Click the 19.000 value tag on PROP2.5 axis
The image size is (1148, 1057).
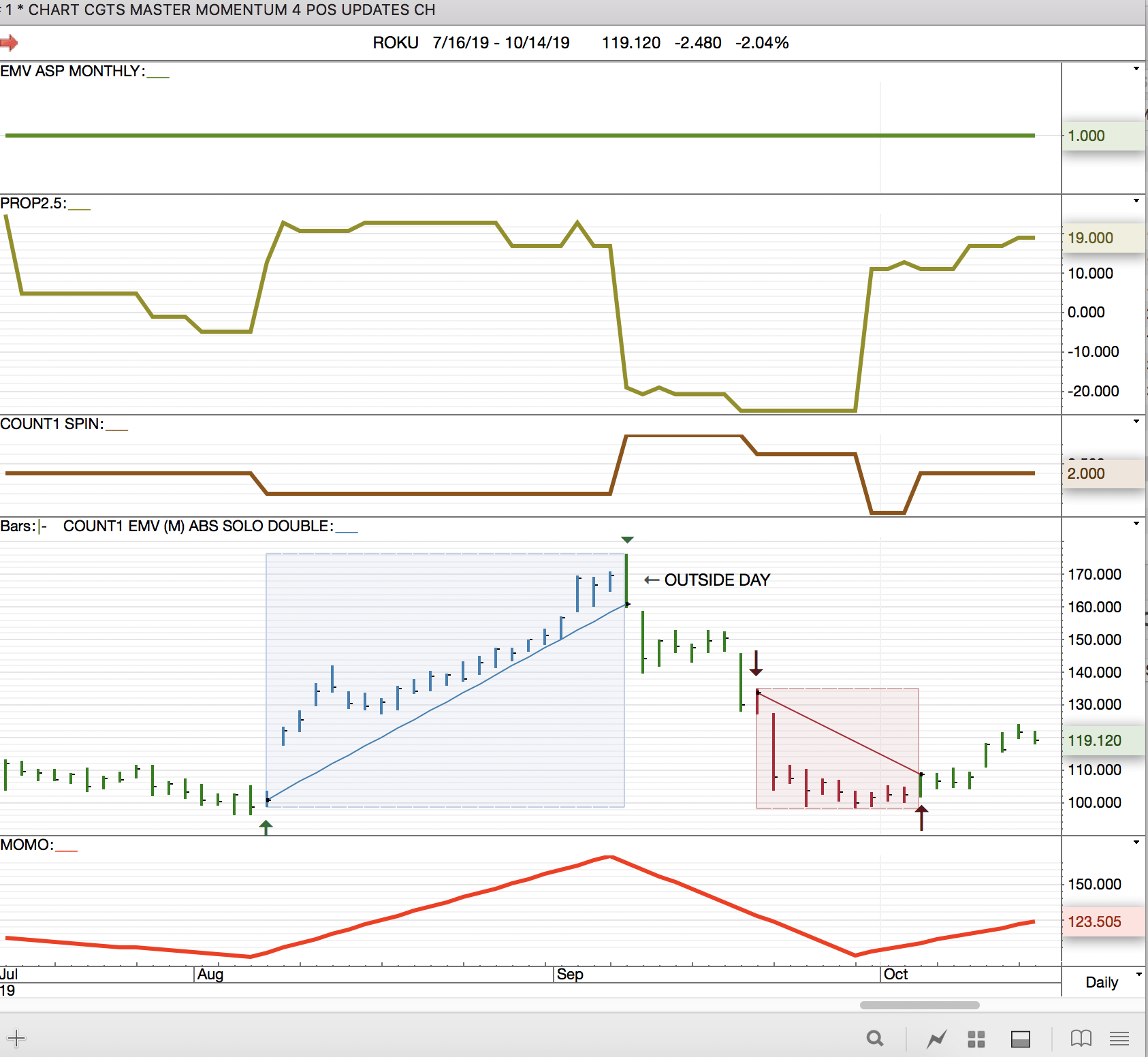pyautogui.click(x=1103, y=238)
